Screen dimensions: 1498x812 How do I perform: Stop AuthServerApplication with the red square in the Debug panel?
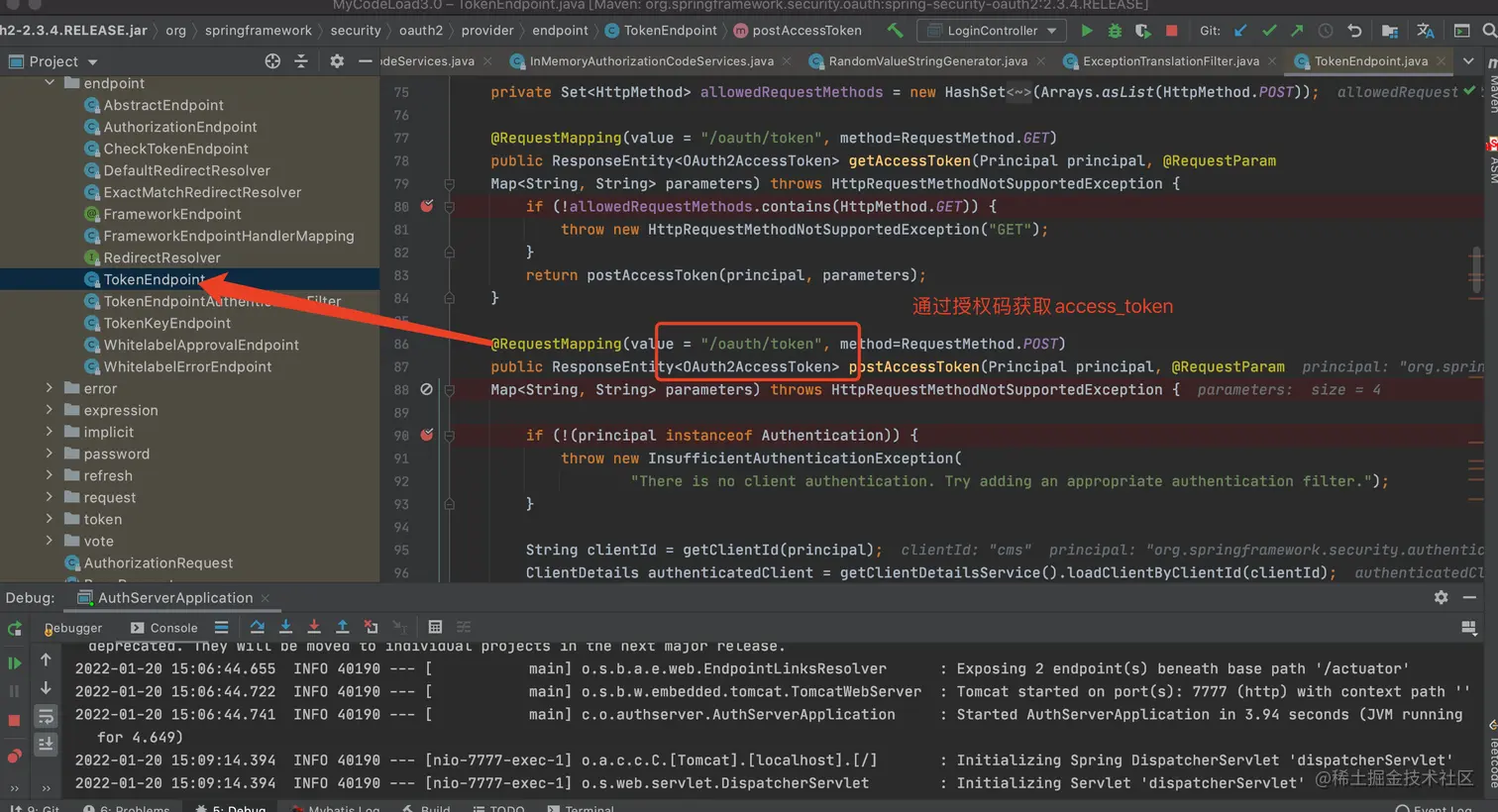tap(15, 721)
